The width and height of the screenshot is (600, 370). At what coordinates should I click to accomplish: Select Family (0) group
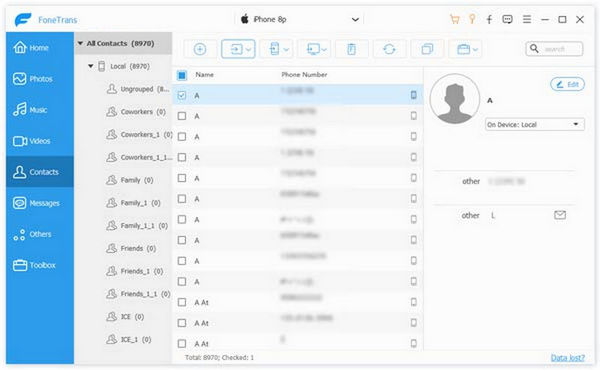click(130, 180)
